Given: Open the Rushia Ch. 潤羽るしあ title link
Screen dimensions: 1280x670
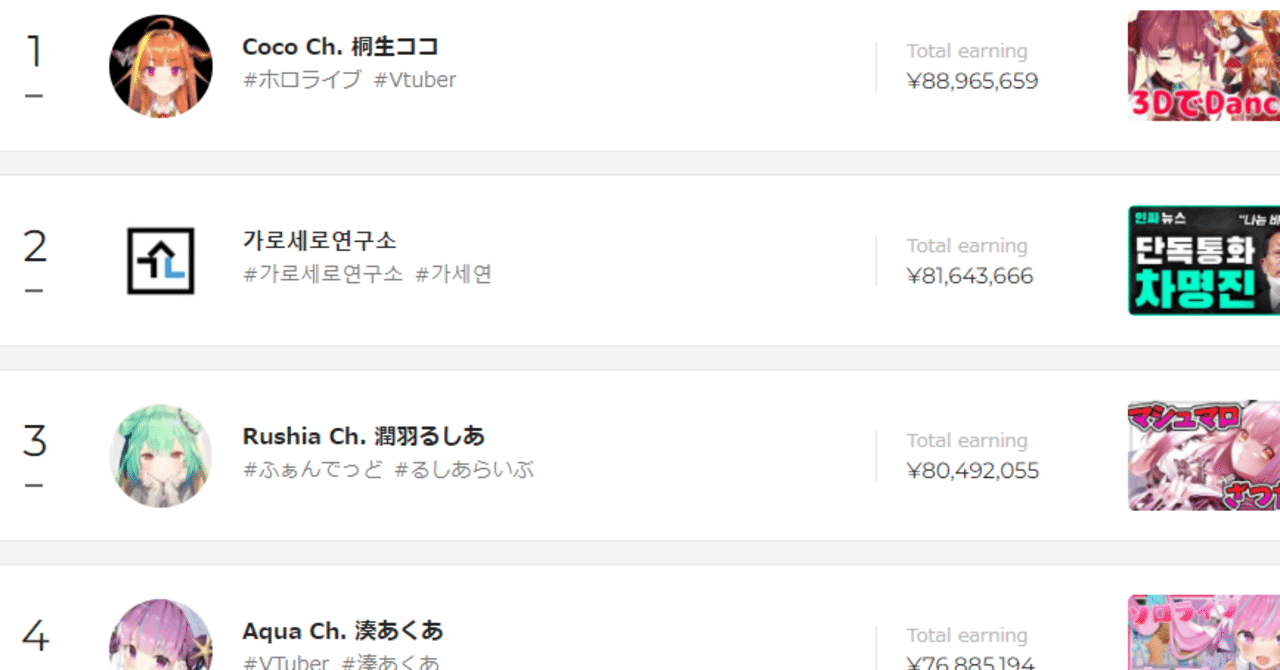Looking at the screenshot, I should pos(363,436).
